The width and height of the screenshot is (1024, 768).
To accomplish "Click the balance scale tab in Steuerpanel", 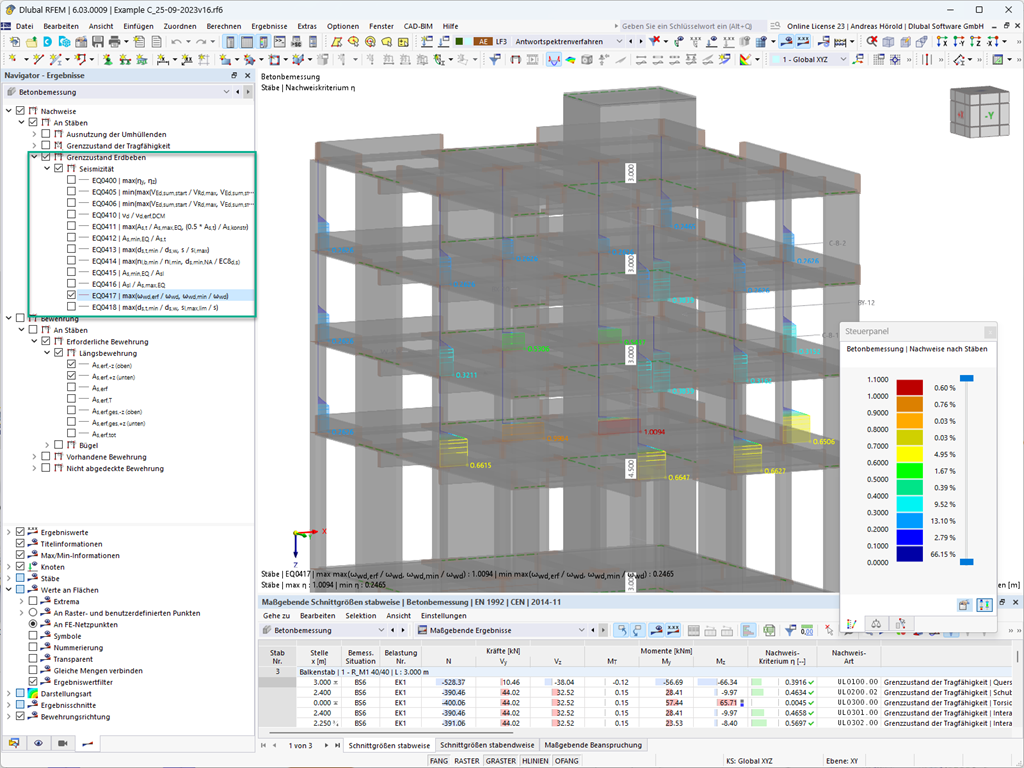I will click(876, 624).
